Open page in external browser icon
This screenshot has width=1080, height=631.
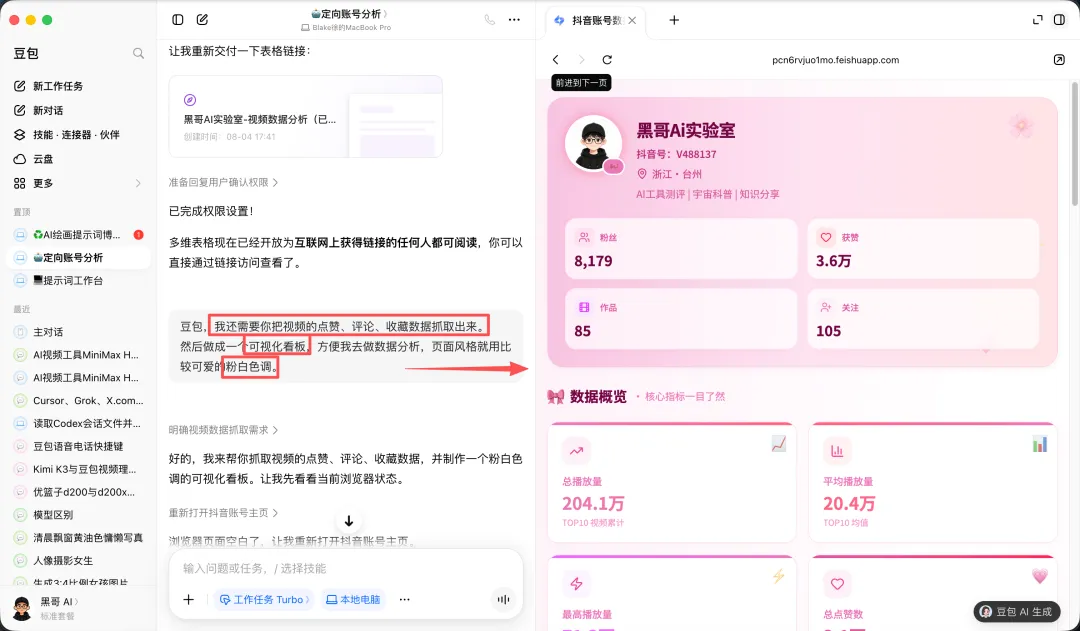coord(1059,60)
